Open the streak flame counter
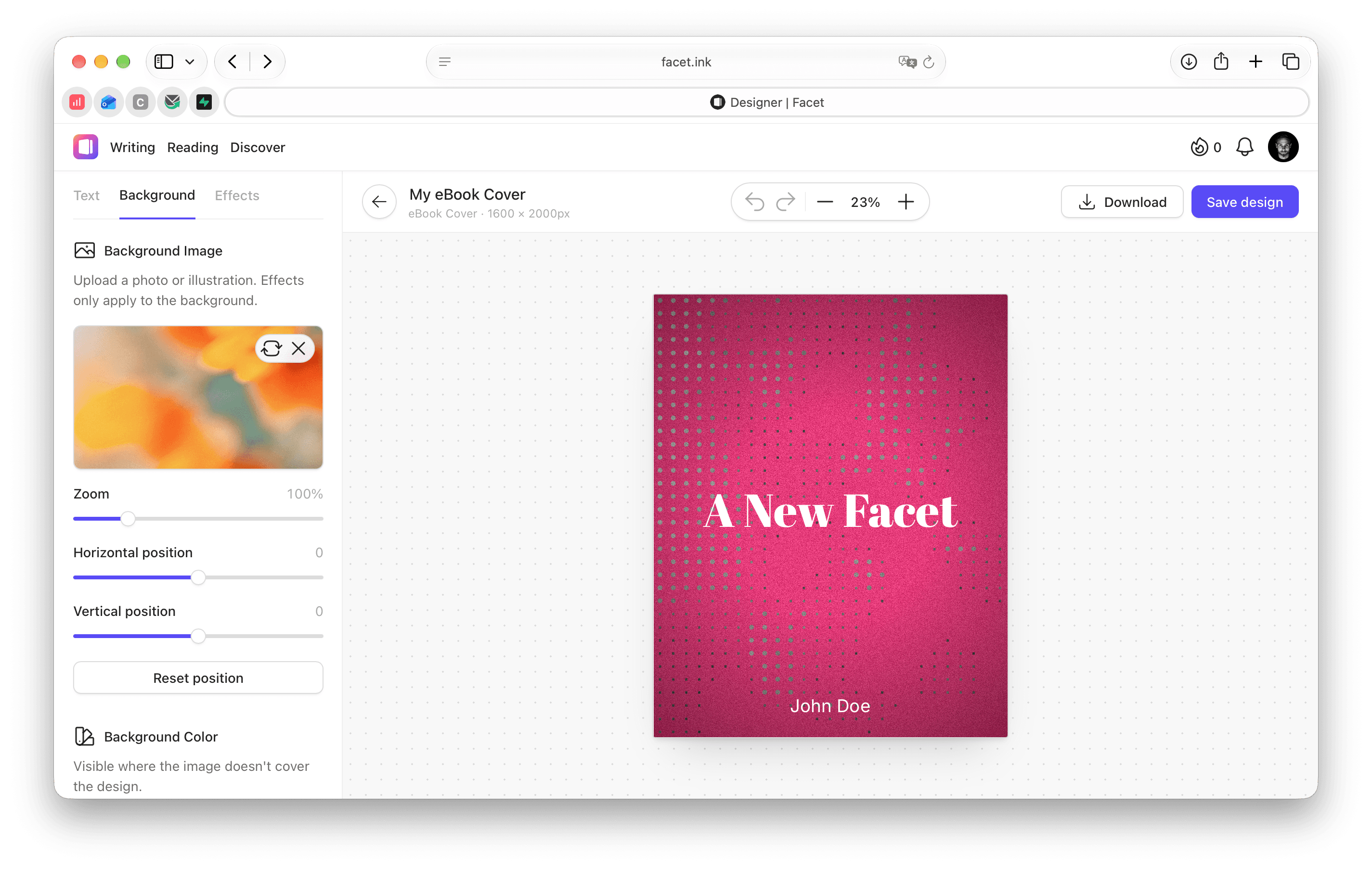The height and width of the screenshot is (870, 1372). click(x=1205, y=147)
